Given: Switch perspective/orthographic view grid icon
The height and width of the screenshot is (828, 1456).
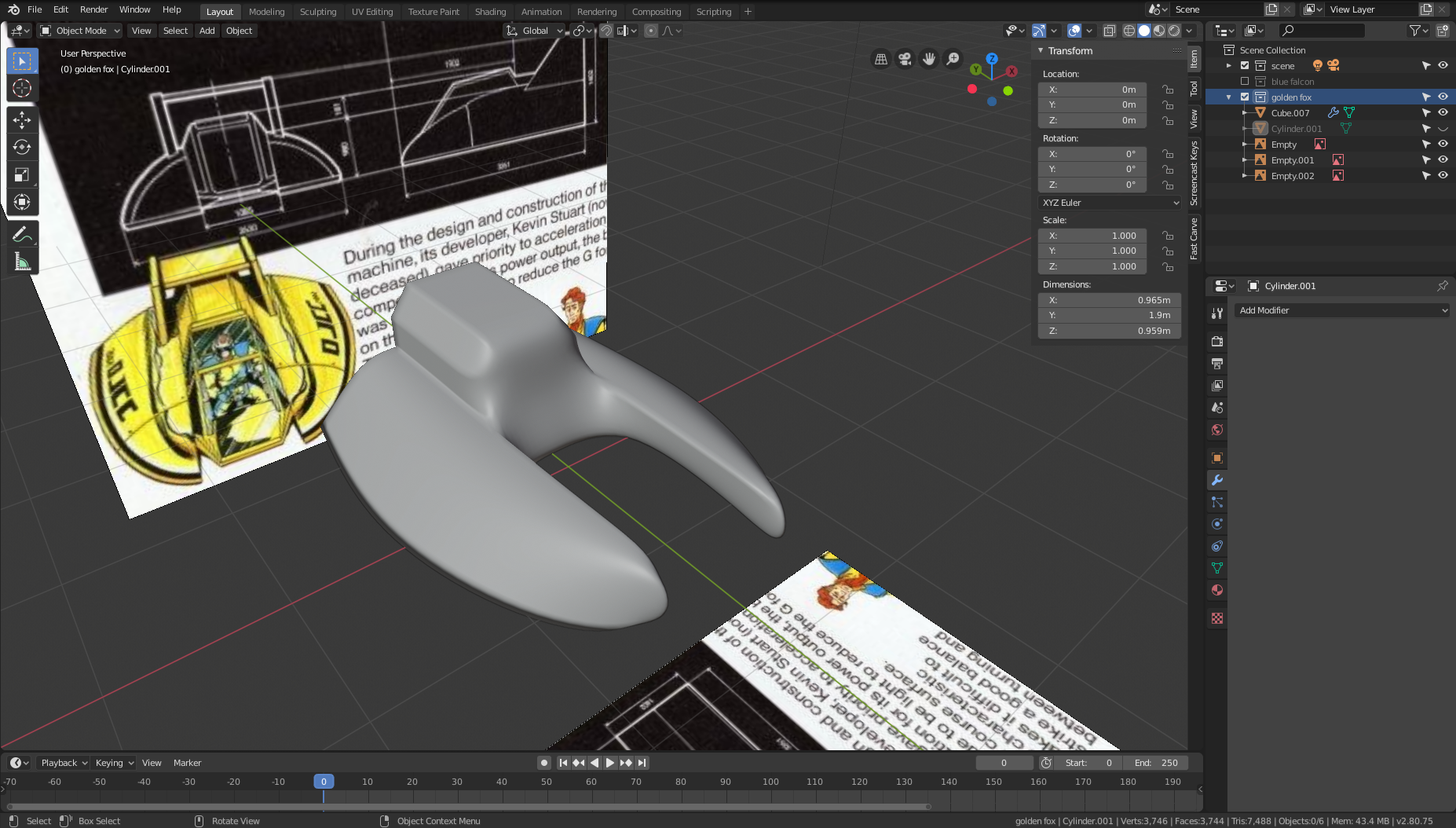Looking at the screenshot, I should [x=881, y=59].
